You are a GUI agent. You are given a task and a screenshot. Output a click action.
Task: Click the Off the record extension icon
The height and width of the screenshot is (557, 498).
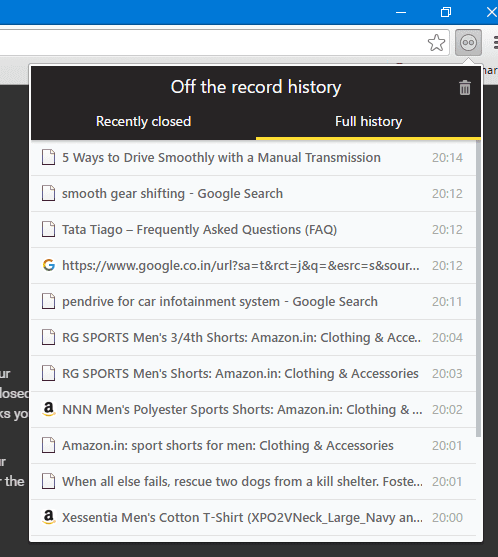click(468, 43)
